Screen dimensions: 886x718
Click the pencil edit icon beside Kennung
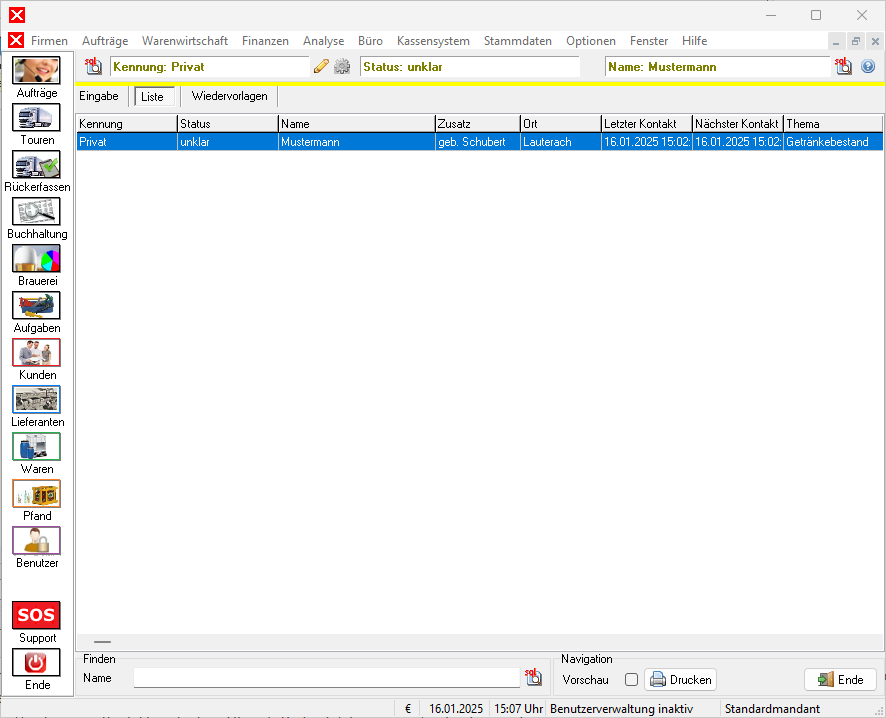coord(321,67)
